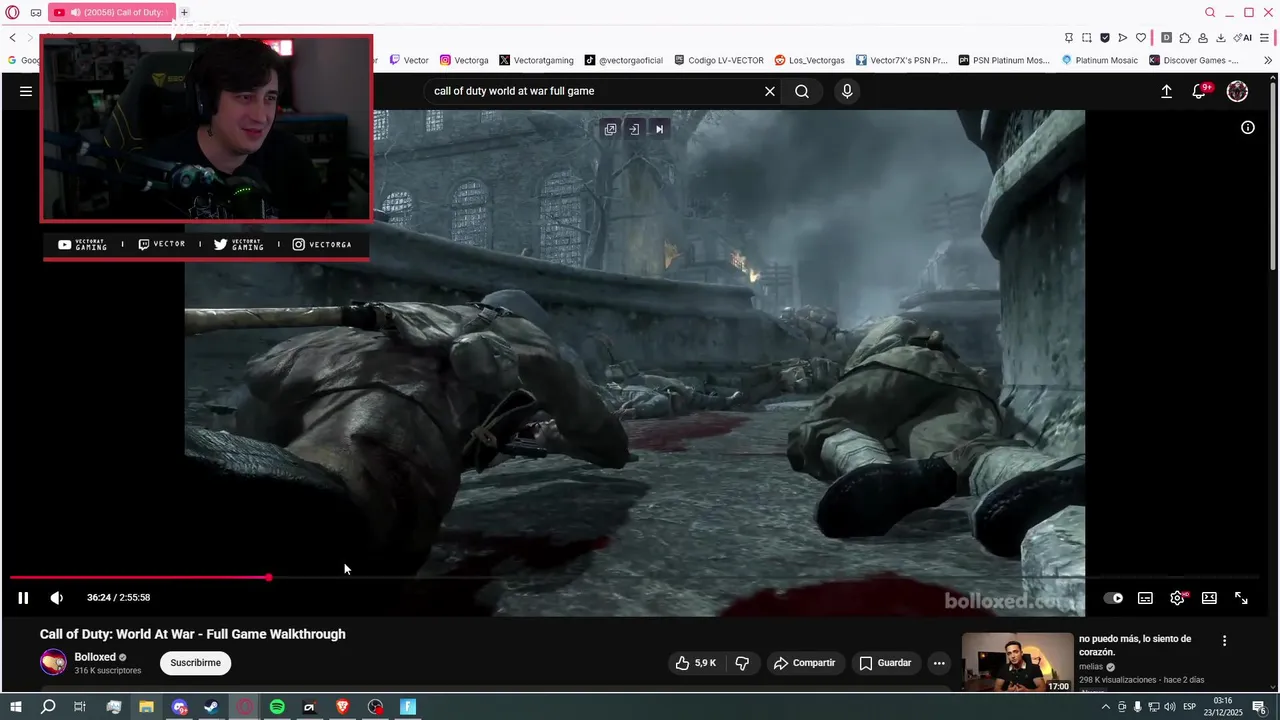Show hidden system tray icons
The image size is (1280, 720).
(x=1106, y=707)
